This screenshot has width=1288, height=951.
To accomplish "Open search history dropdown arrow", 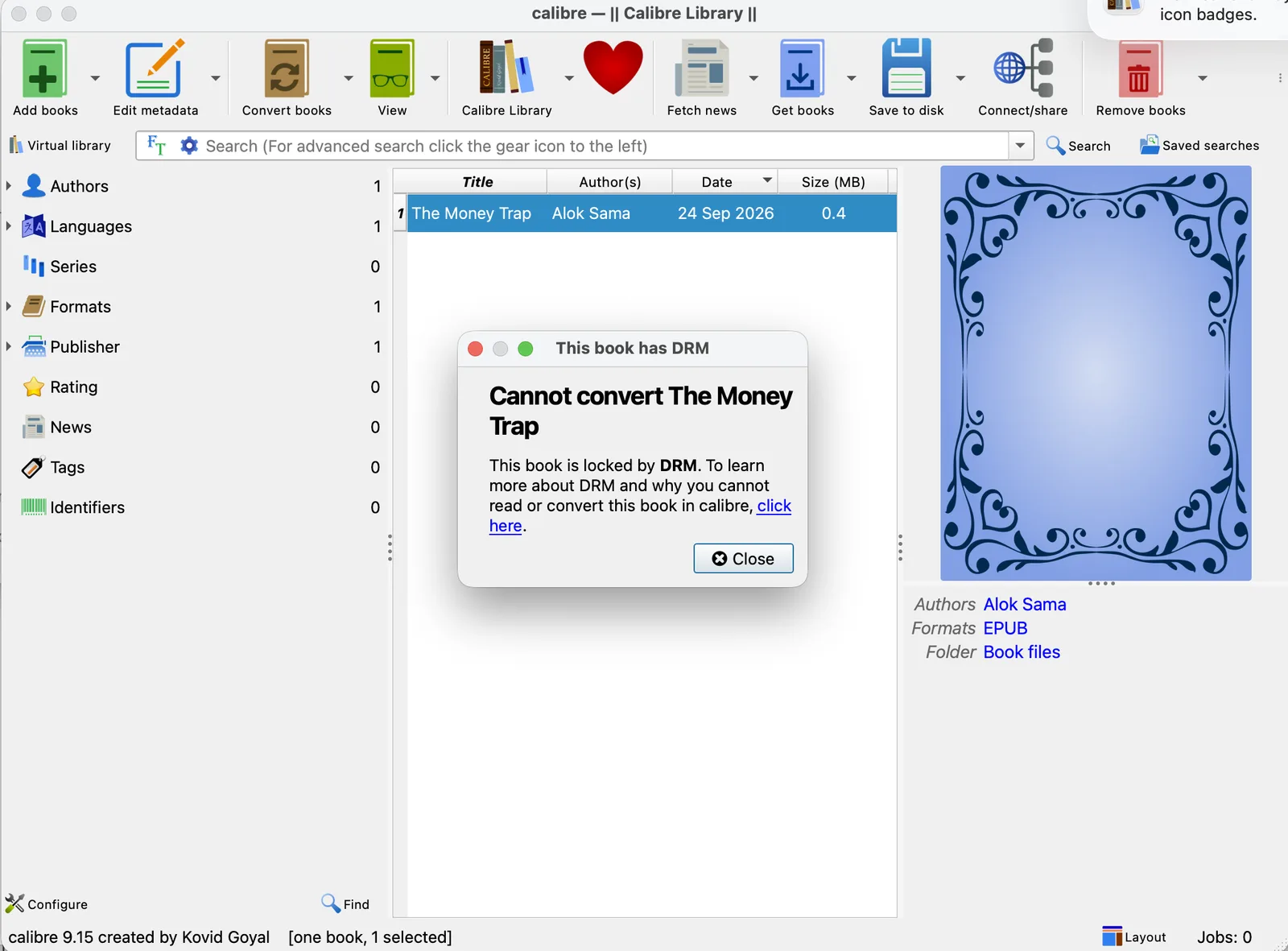I will pyautogui.click(x=1021, y=146).
